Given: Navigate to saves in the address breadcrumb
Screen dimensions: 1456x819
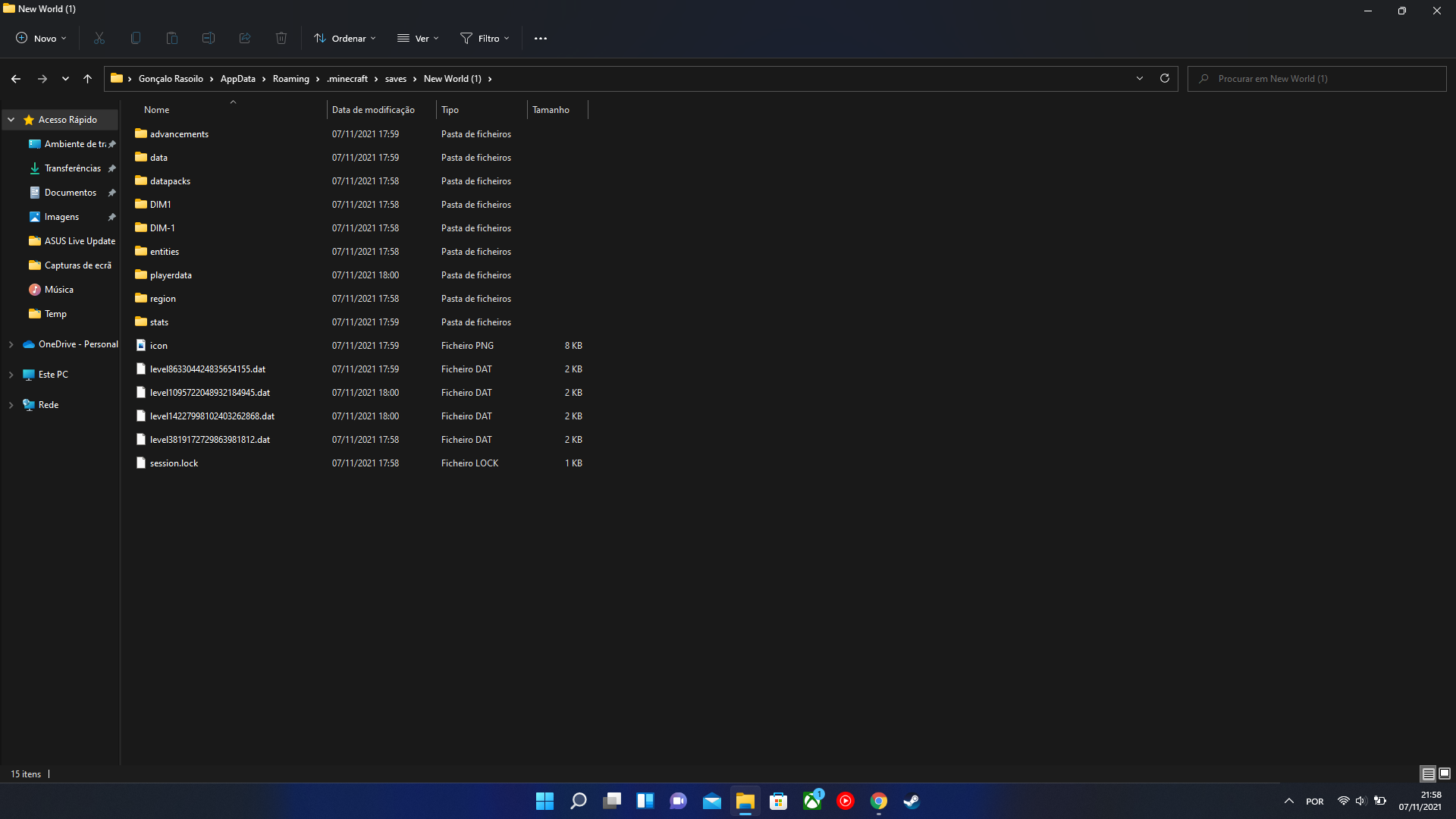Looking at the screenshot, I should click(395, 79).
